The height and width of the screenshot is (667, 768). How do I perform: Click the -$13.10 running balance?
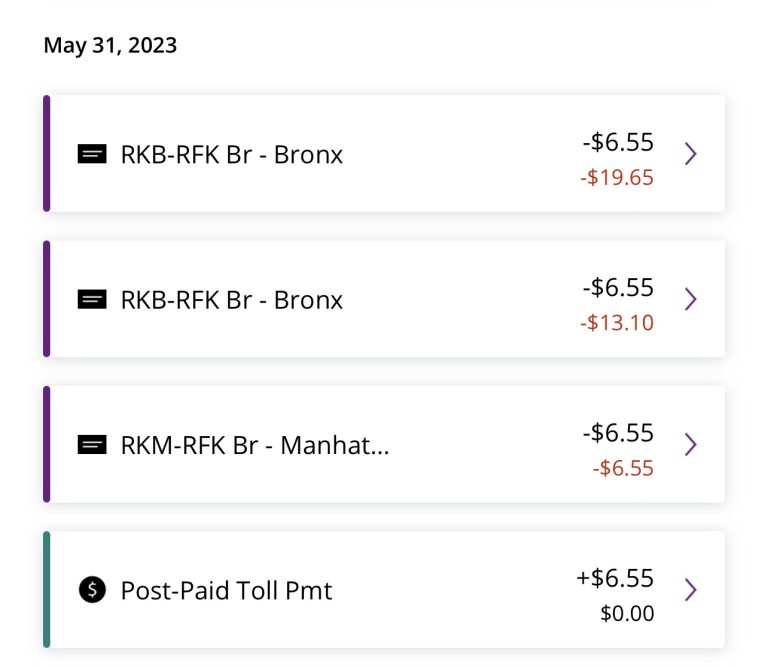pyautogui.click(x=617, y=323)
